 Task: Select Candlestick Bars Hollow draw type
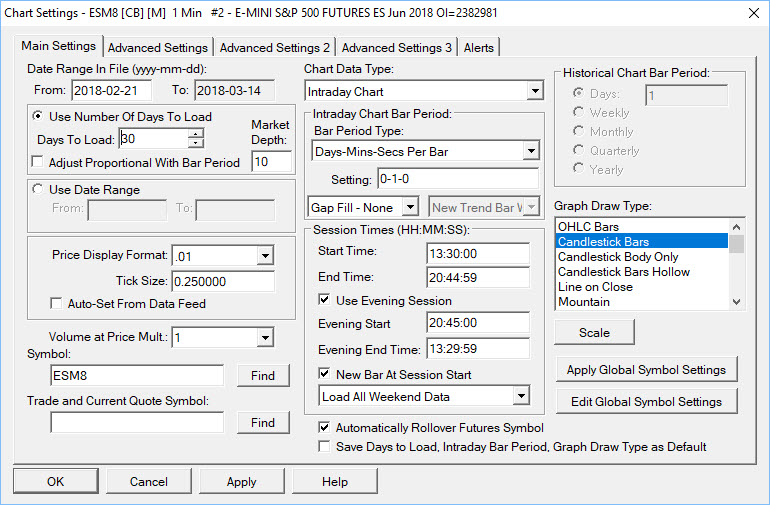[x=642, y=272]
